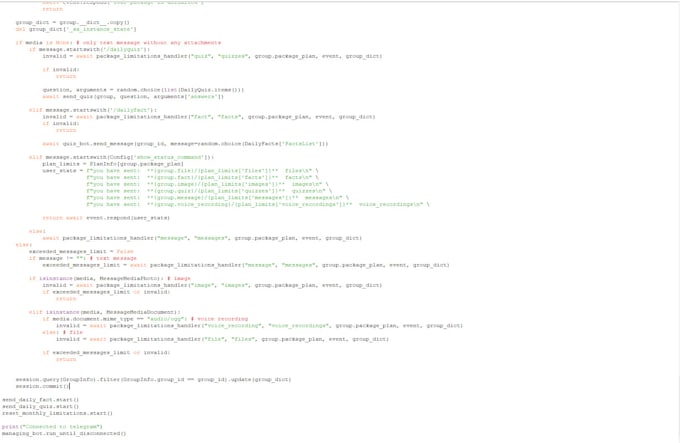Click 'send_daily_quiz.start()' line
The image size is (680, 443).
coord(40,407)
